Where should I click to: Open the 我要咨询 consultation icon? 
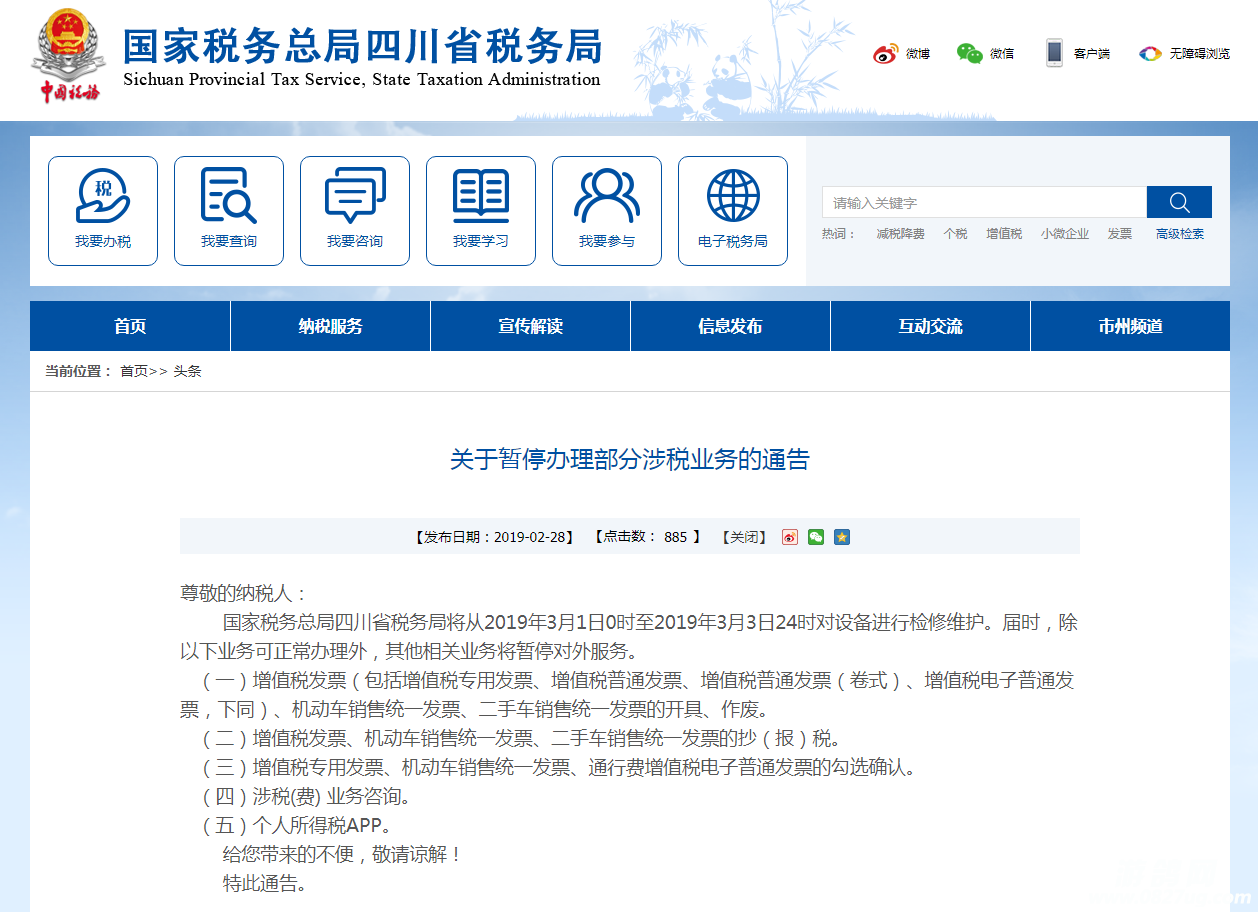click(x=355, y=211)
